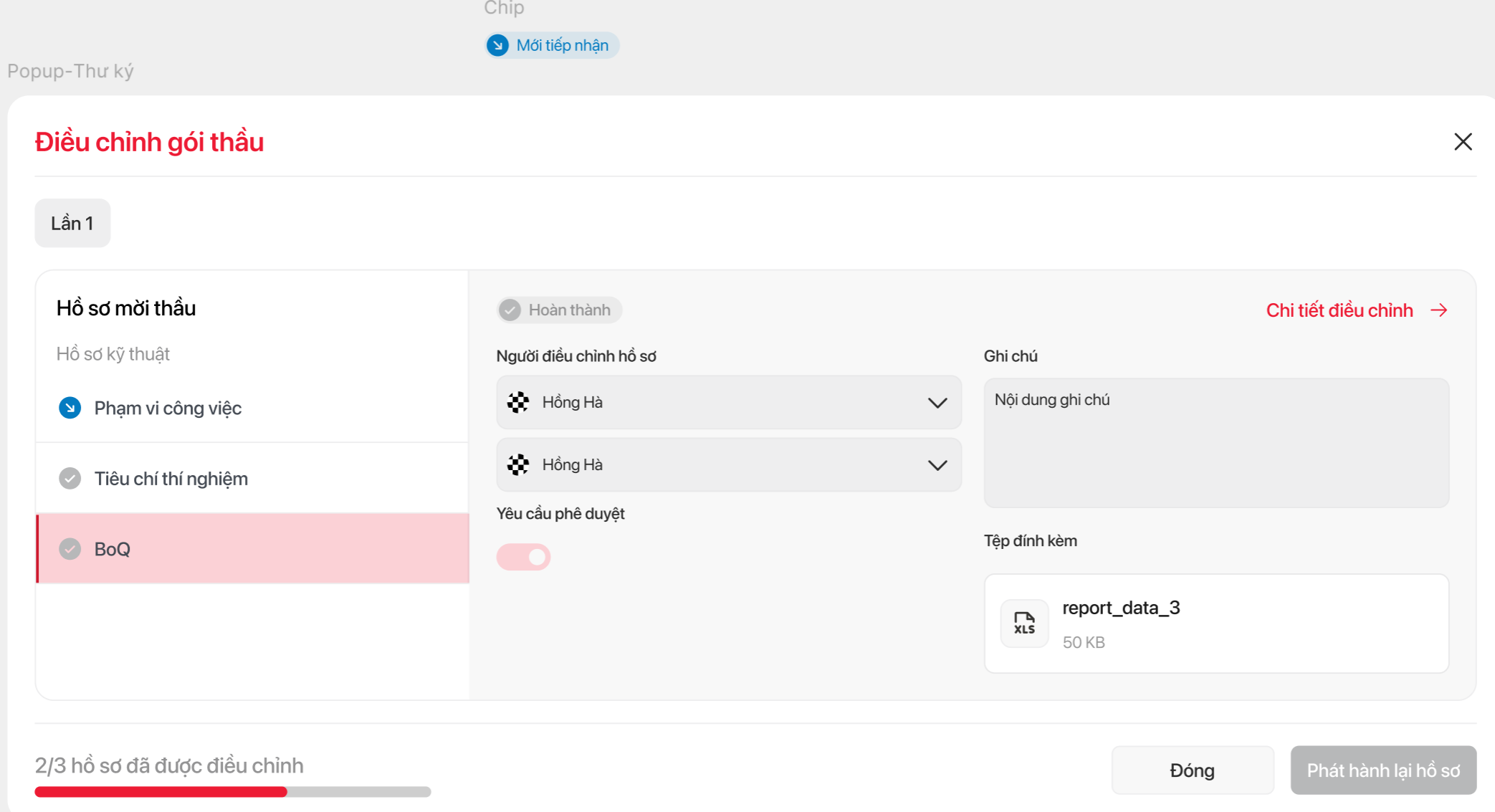
Task: Click into the Ghi chú note field
Action: click(x=1215, y=442)
